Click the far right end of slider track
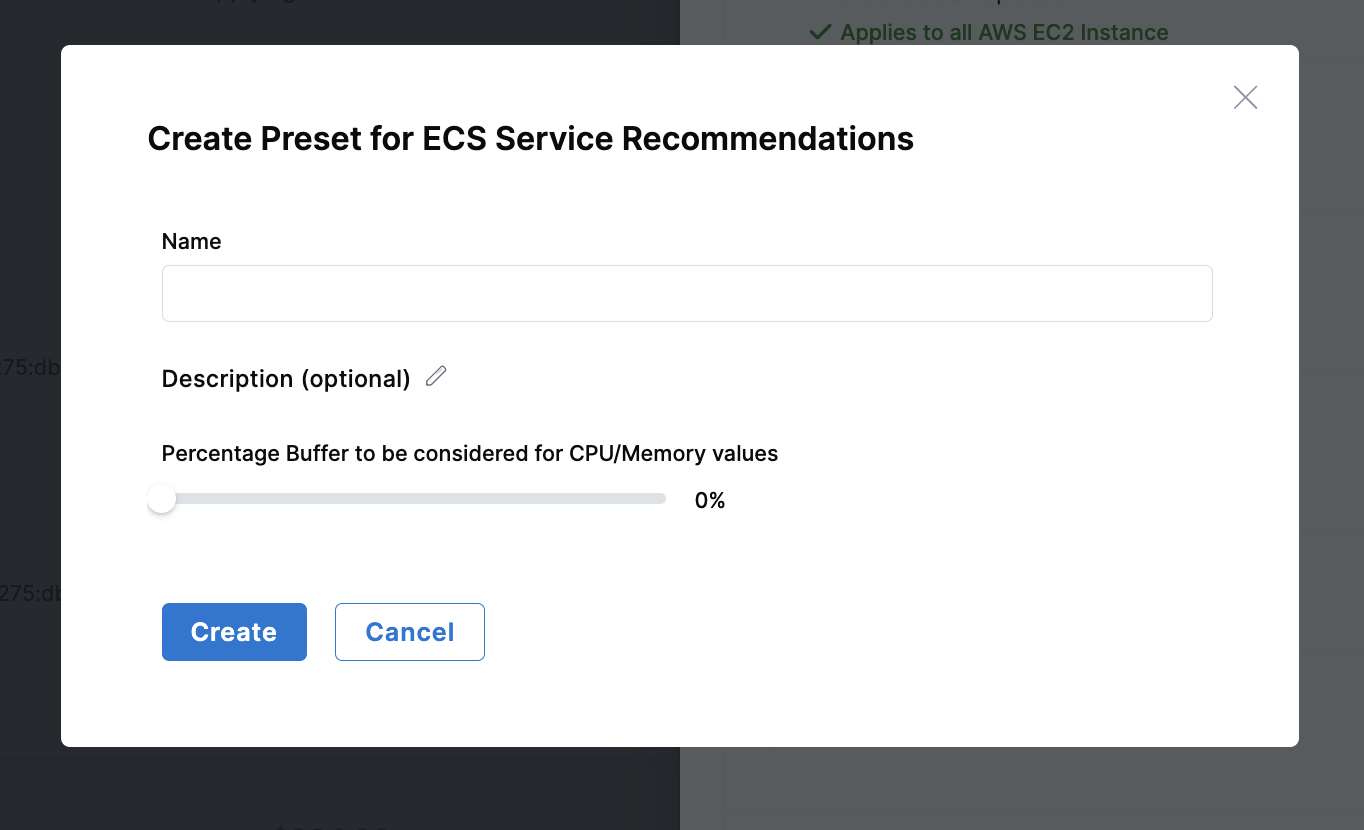1364x830 pixels. coord(663,499)
